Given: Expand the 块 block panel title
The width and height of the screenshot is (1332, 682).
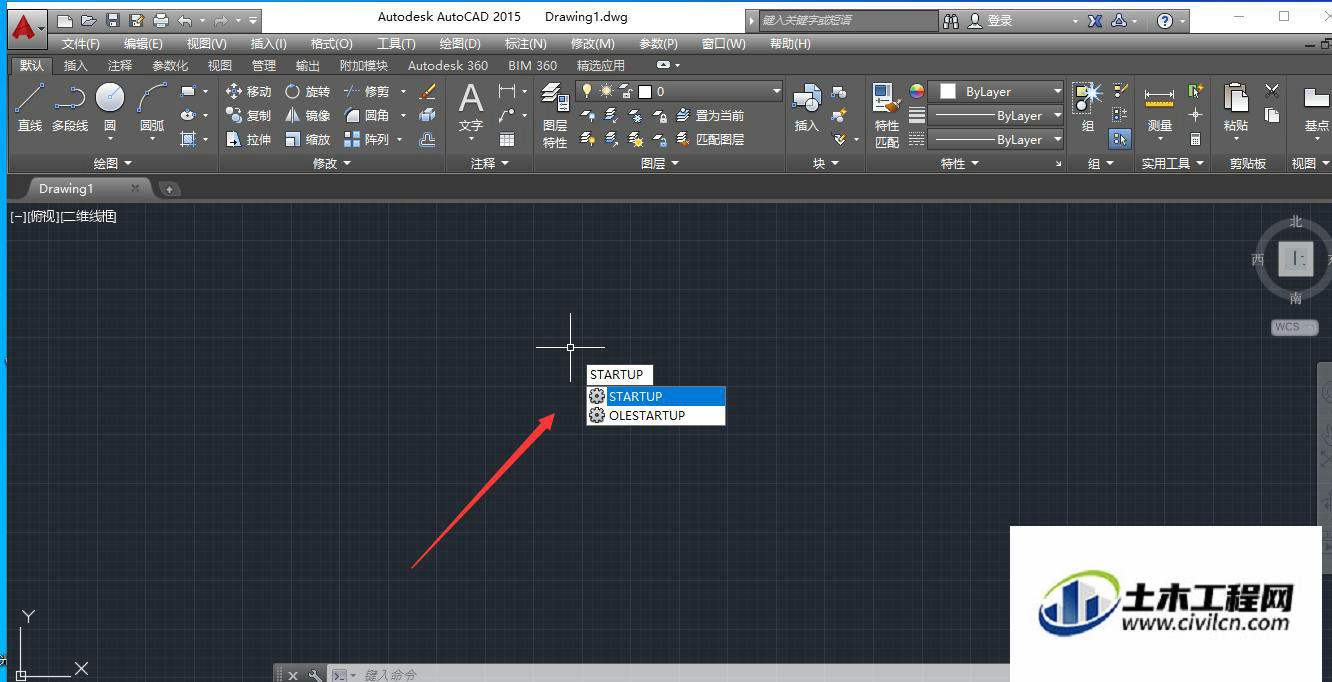Looking at the screenshot, I should pos(826,163).
